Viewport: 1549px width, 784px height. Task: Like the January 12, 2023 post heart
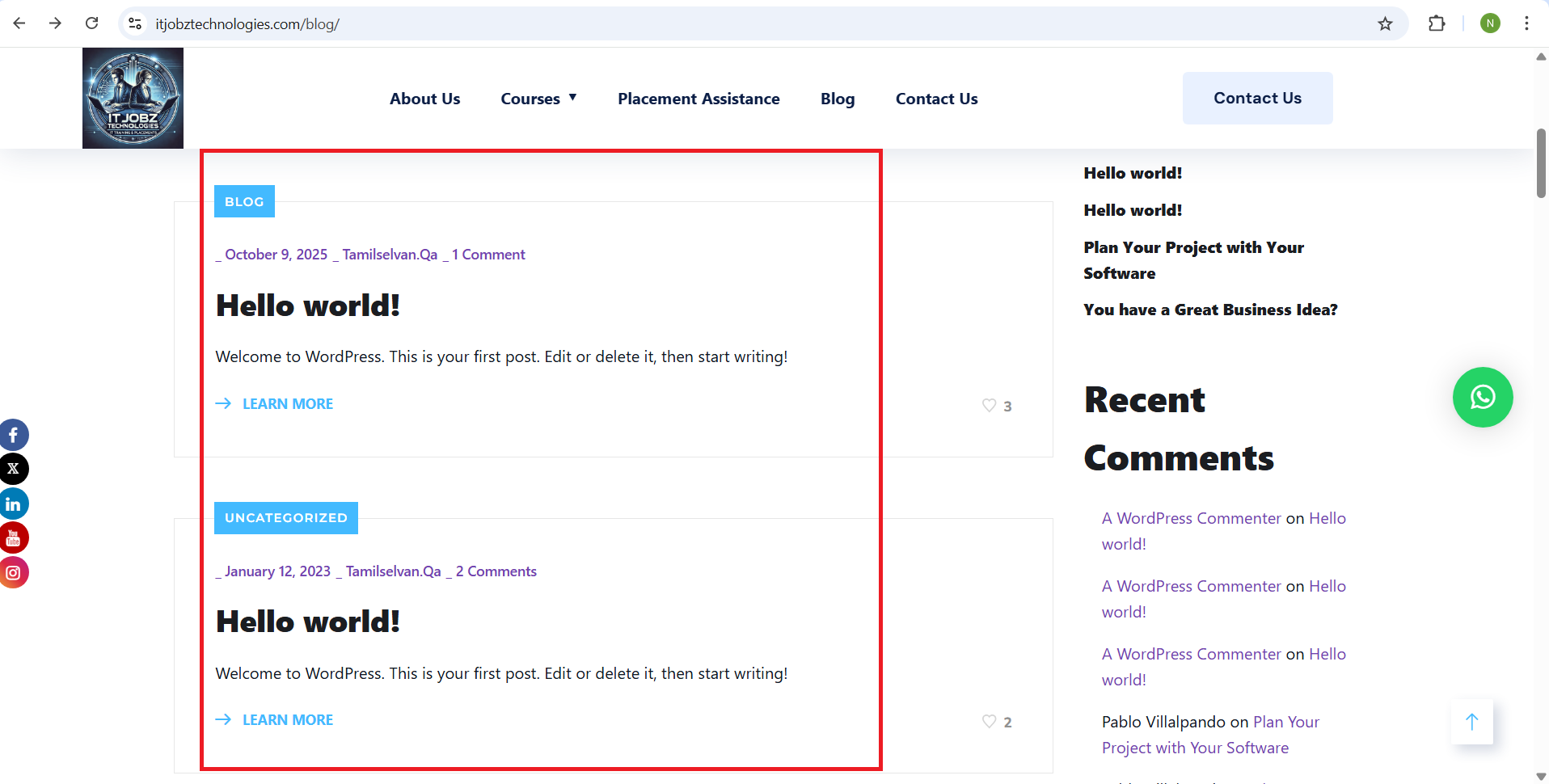pyautogui.click(x=989, y=721)
